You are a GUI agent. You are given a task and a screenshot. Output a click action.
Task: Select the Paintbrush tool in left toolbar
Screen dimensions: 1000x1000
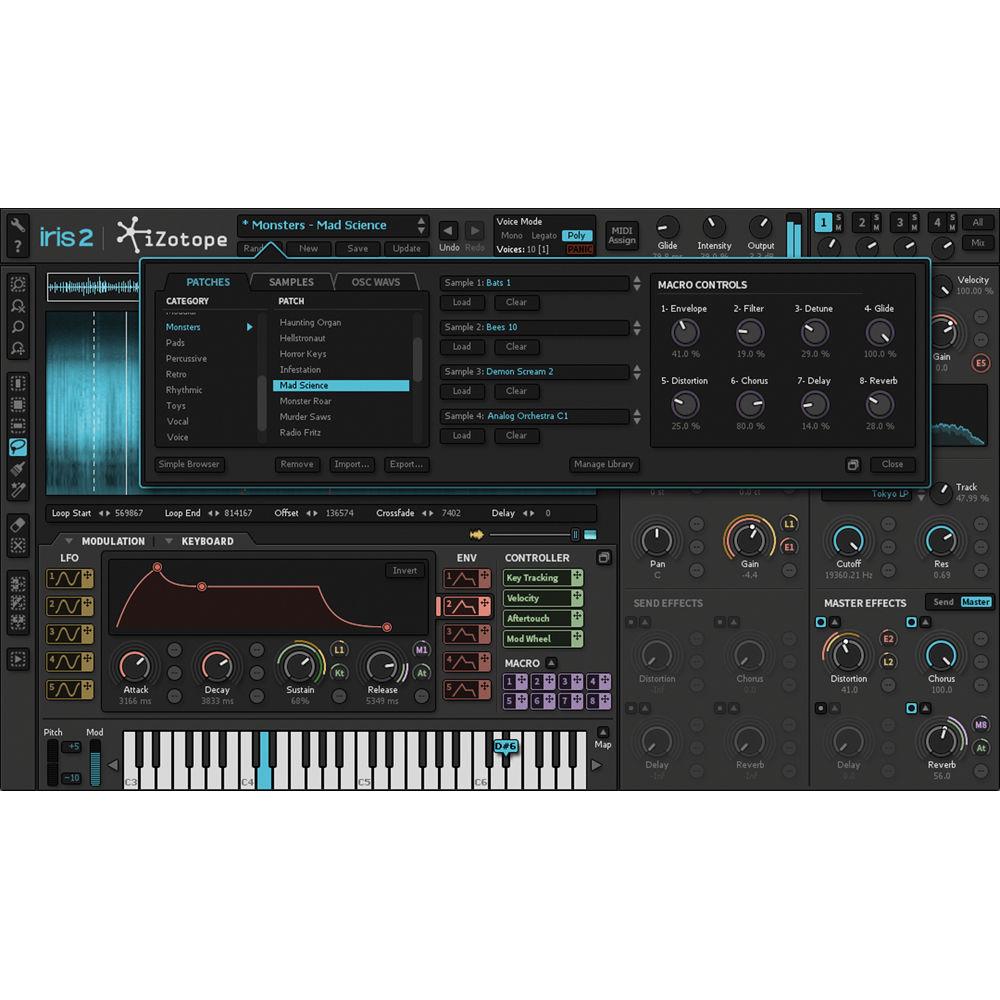coord(18,468)
